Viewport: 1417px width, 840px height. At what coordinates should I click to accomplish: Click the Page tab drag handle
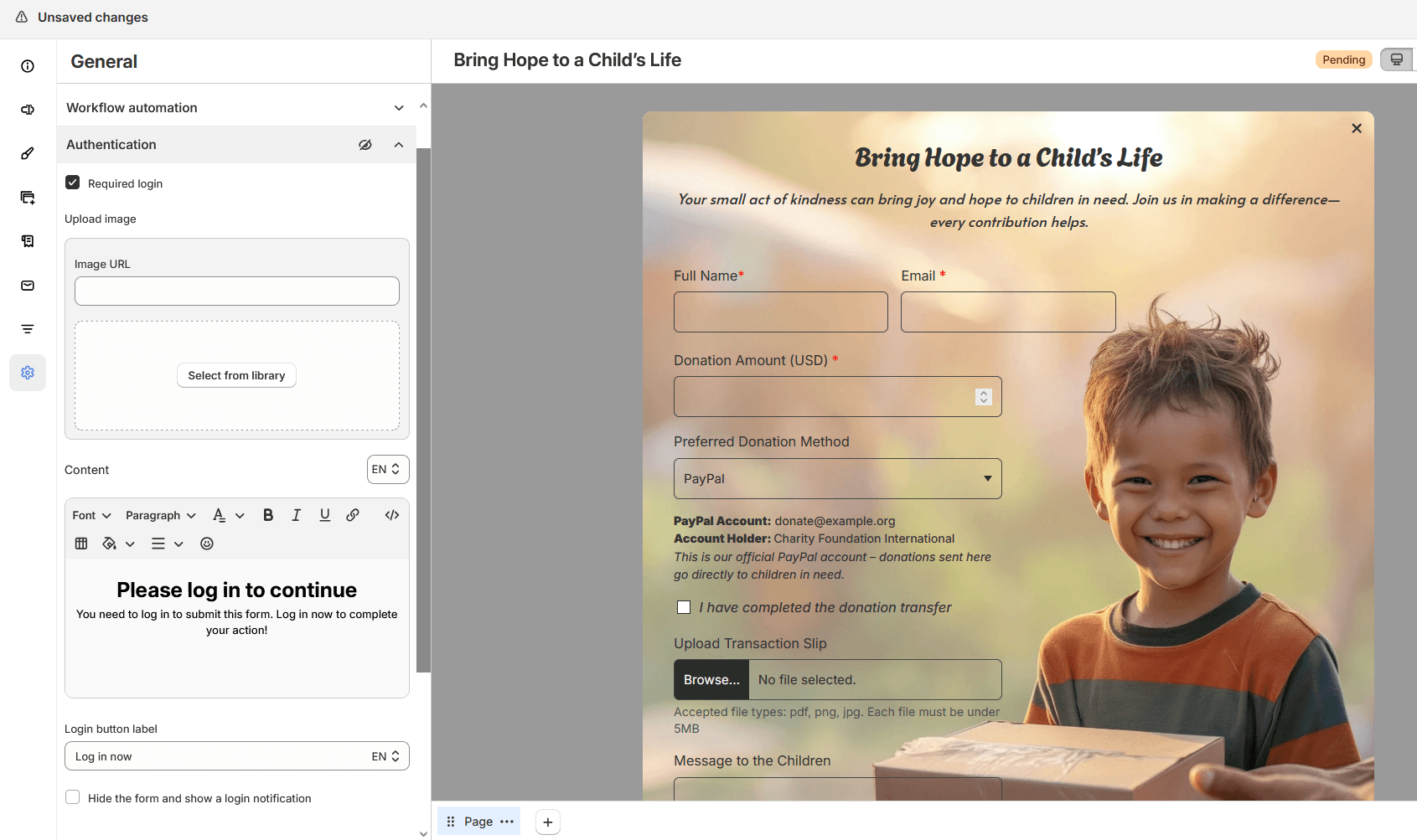pyautogui.click(x=451, y=822)
